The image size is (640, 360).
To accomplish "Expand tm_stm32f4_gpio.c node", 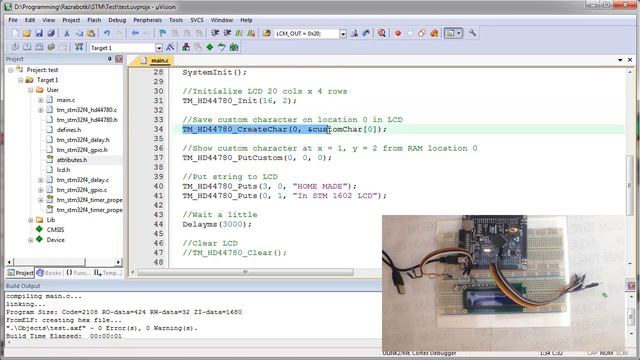I will (40, 190).
